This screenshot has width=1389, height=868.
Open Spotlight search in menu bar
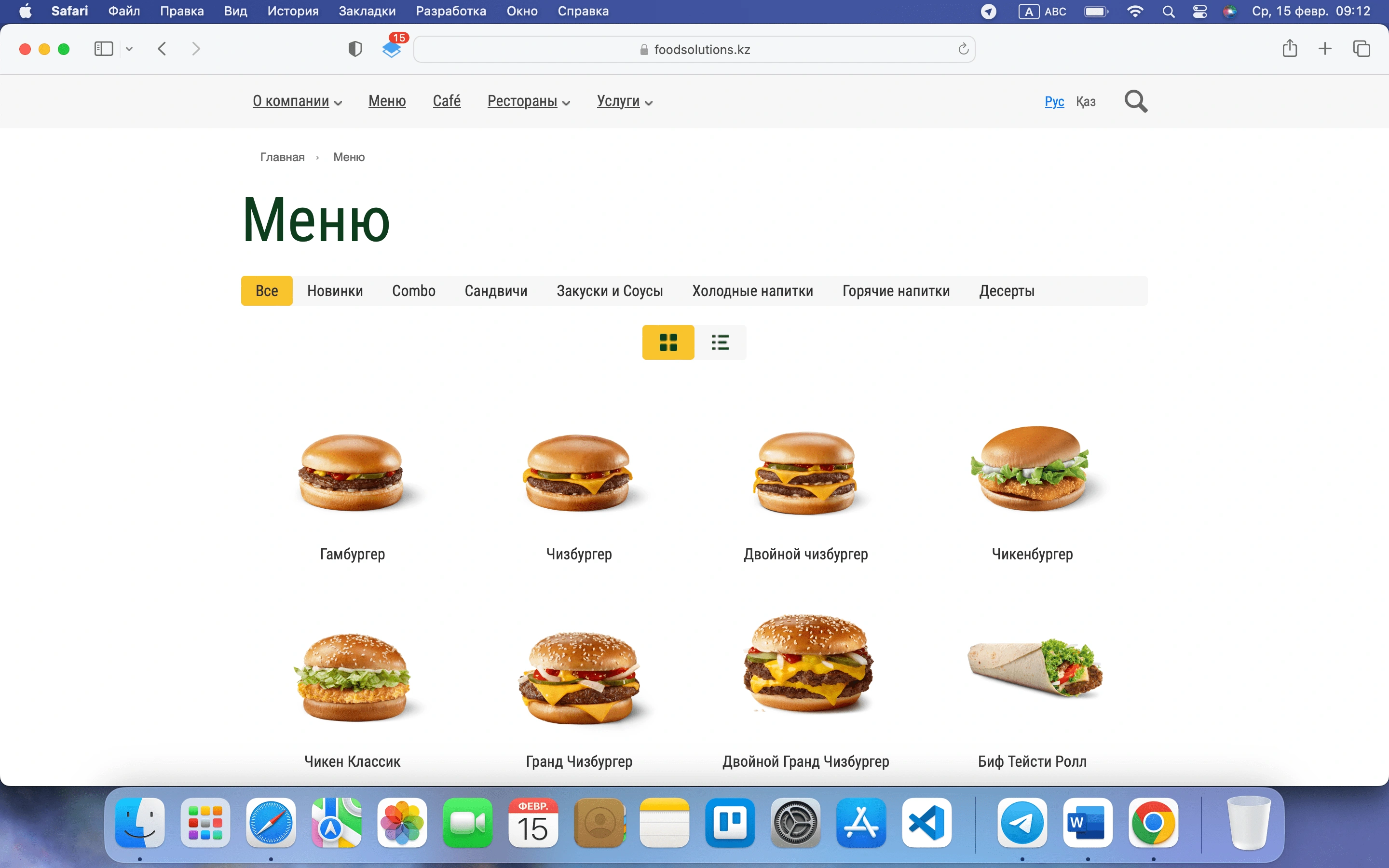1168,12
